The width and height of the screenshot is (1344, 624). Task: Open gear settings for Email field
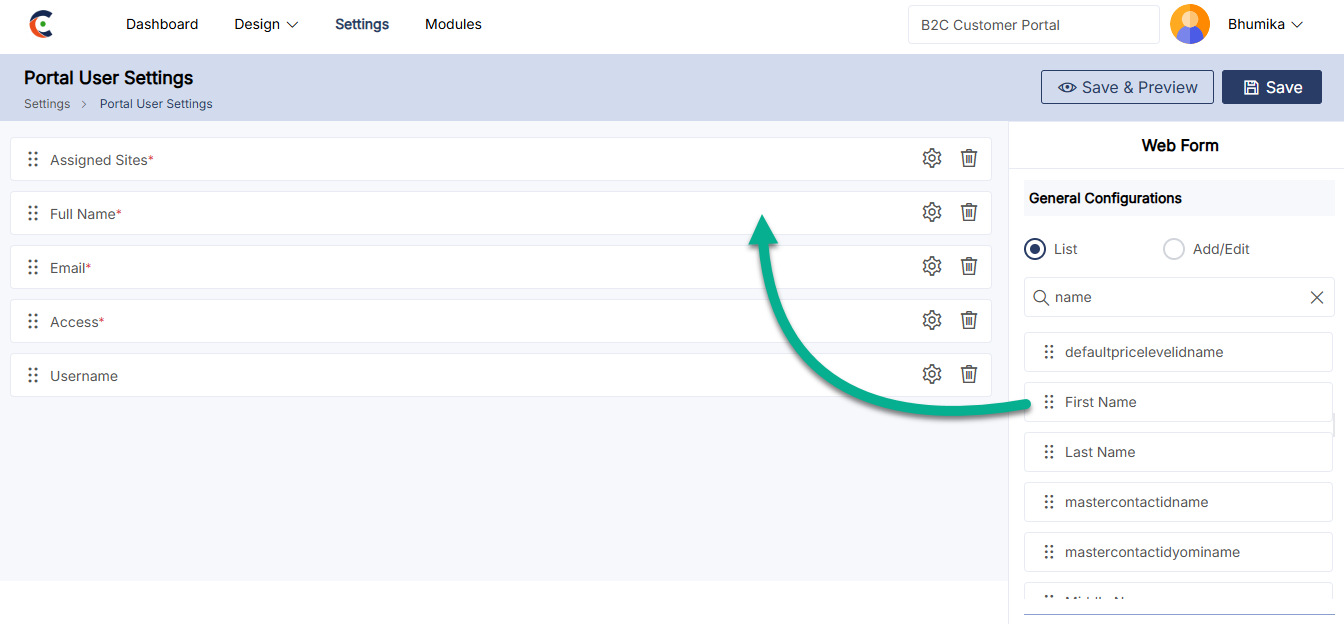pos(932,266)
